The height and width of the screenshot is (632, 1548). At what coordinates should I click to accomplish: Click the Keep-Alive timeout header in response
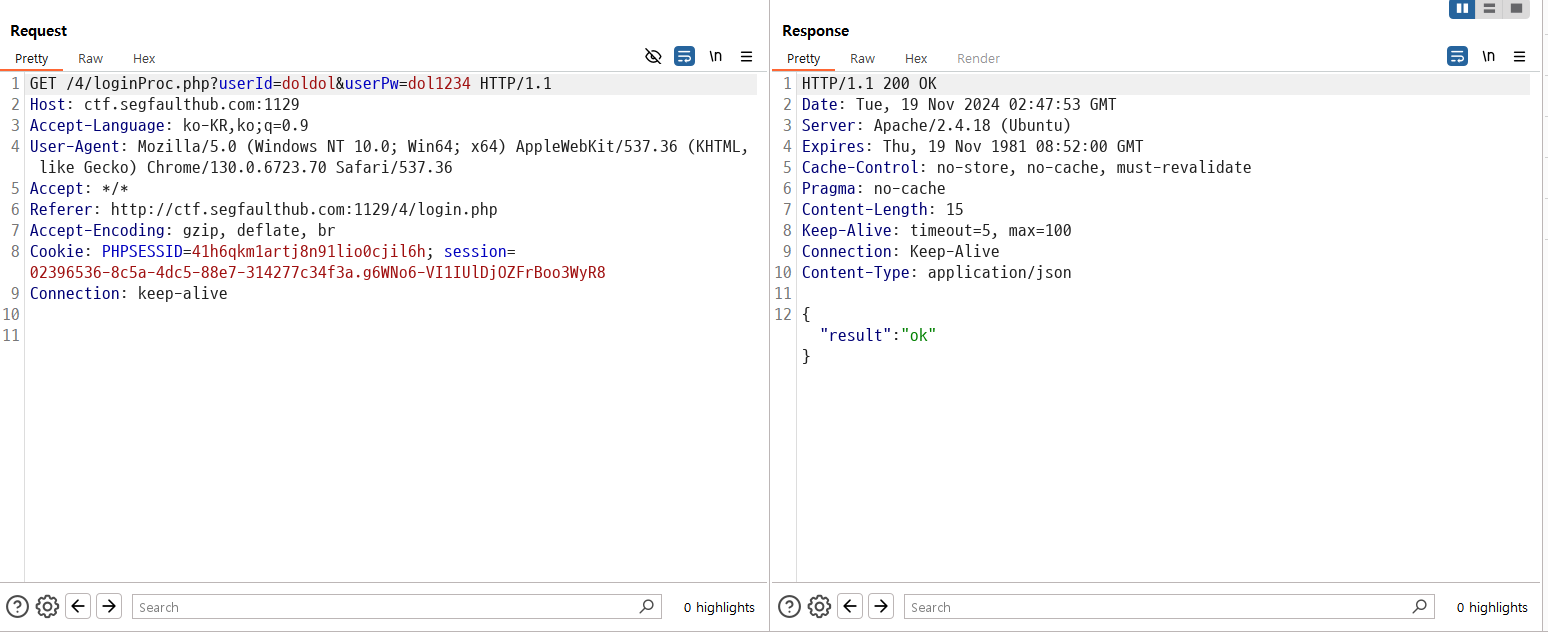point(937,231)
